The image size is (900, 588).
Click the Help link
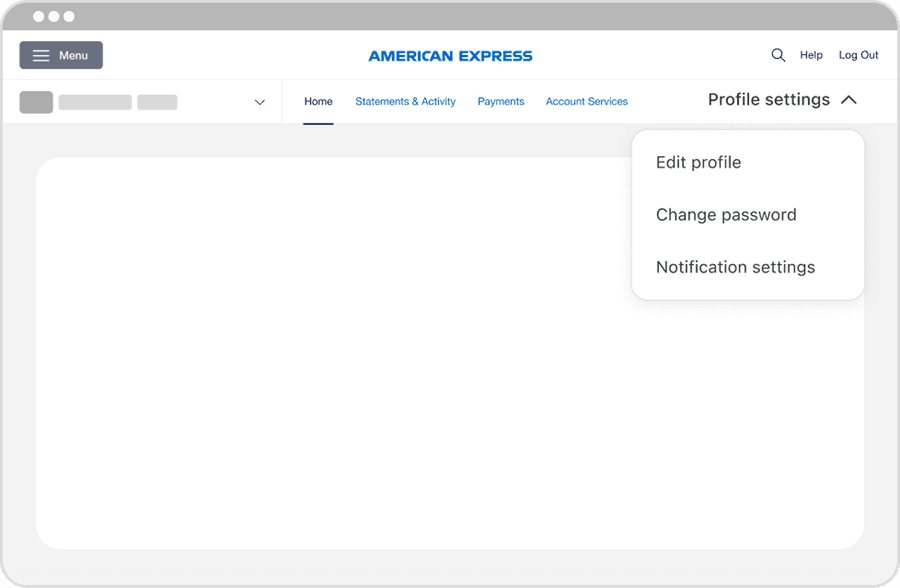click(811, 55)
